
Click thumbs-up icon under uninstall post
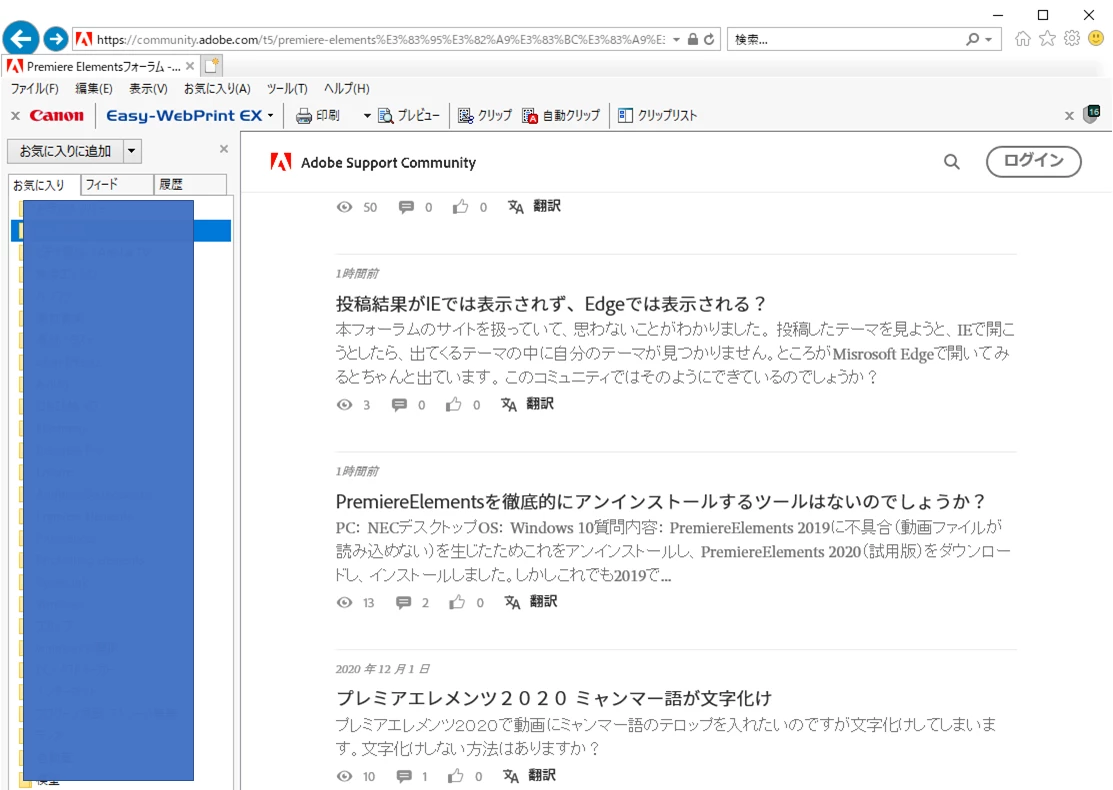(457, 602)
